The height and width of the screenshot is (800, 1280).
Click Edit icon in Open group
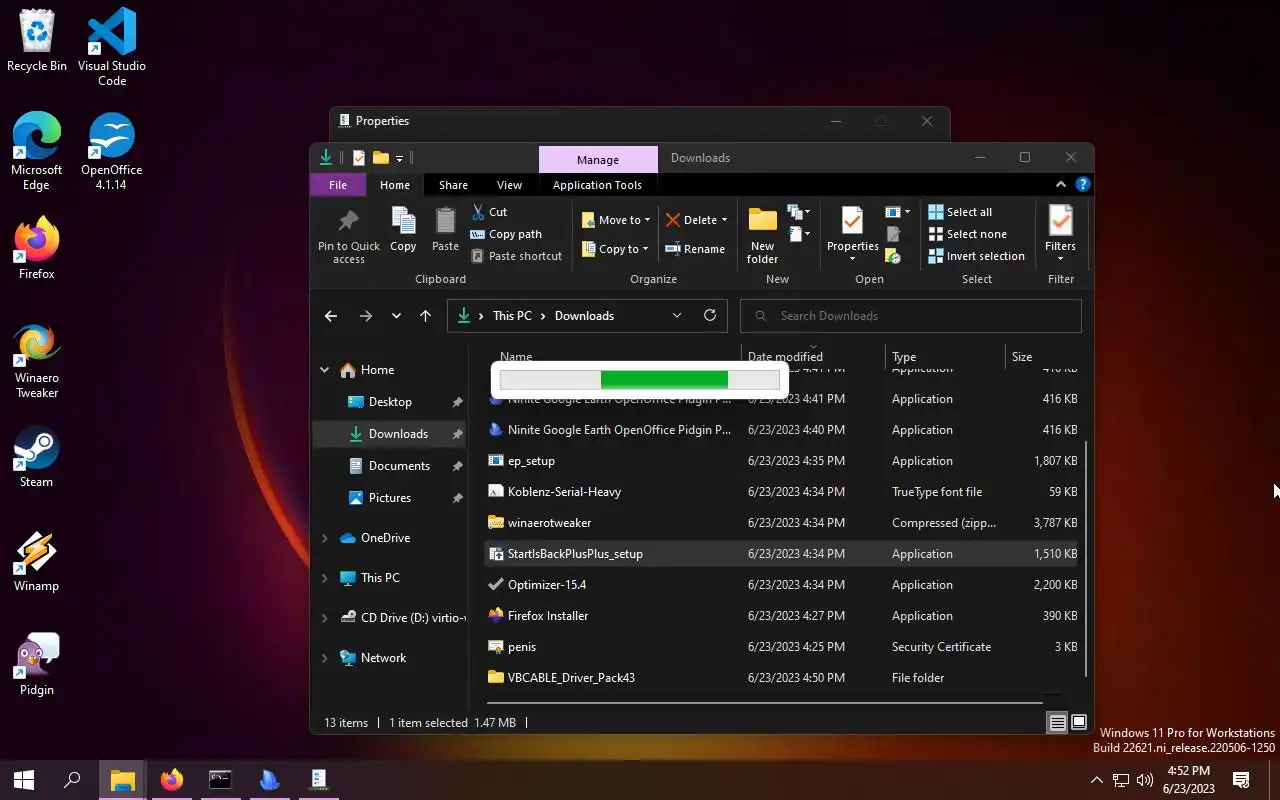coord(893,234)
